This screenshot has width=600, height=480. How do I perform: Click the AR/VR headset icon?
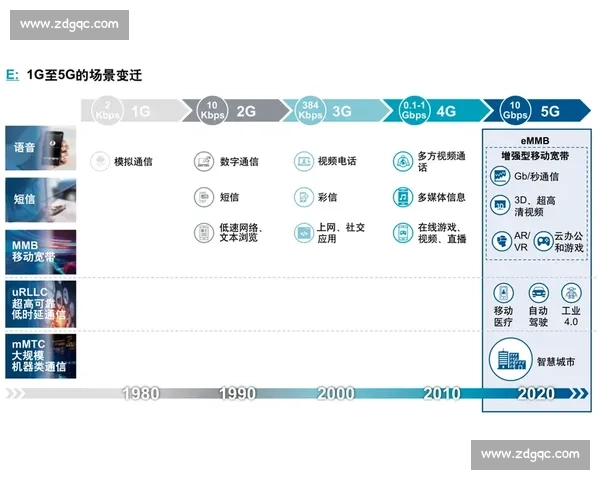tap(502, 241)
